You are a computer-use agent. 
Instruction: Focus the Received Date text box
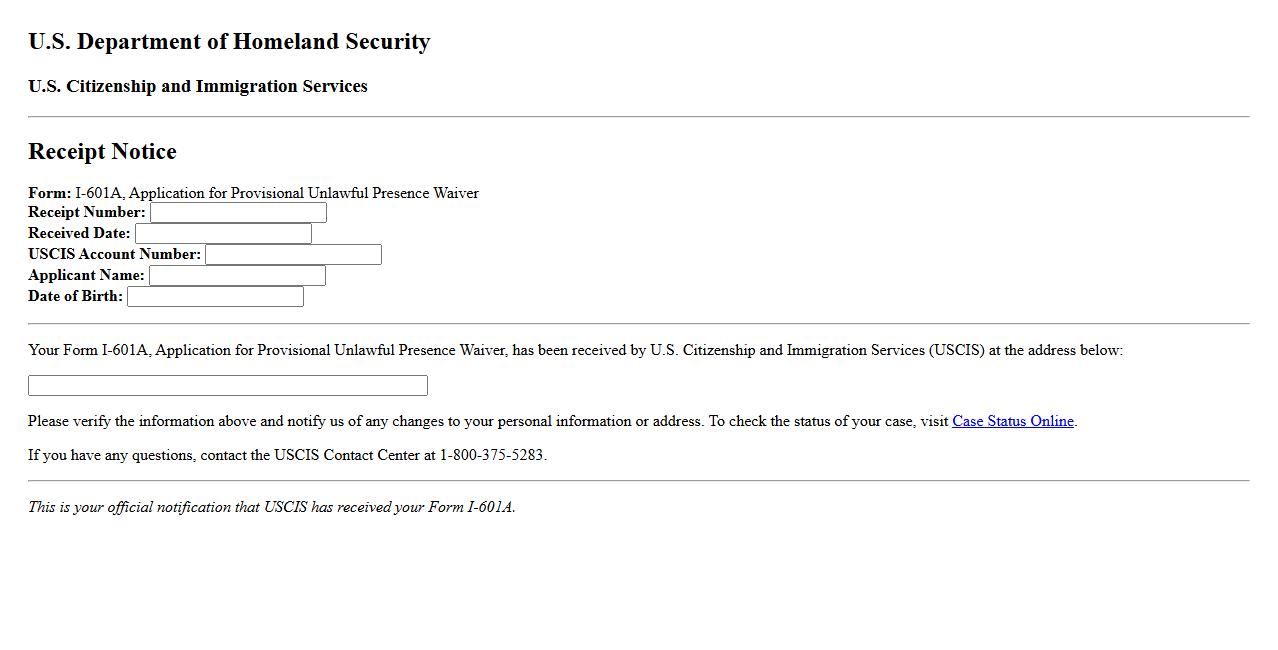[223, 234]
